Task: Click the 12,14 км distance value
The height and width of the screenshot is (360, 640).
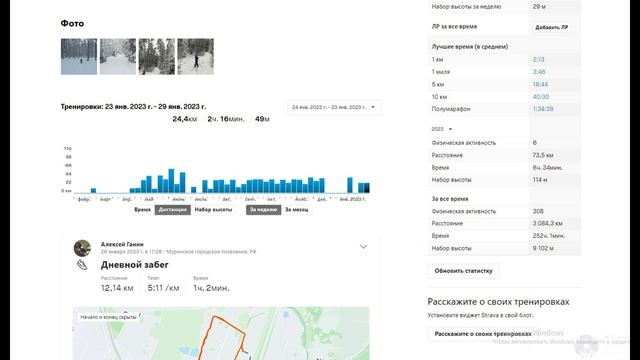Action: [117, 288]
